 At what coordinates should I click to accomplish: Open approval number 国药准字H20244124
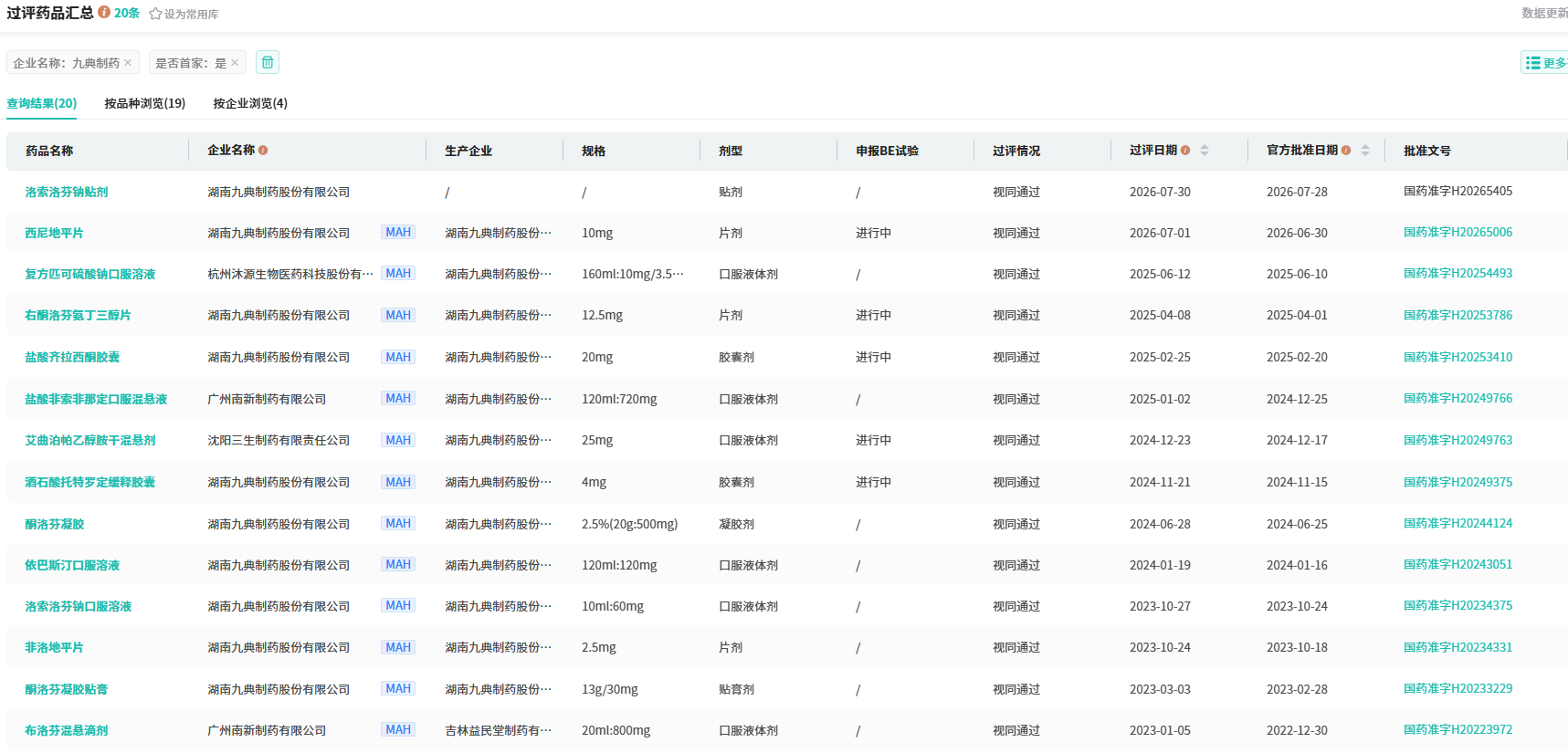point(1458,524)
